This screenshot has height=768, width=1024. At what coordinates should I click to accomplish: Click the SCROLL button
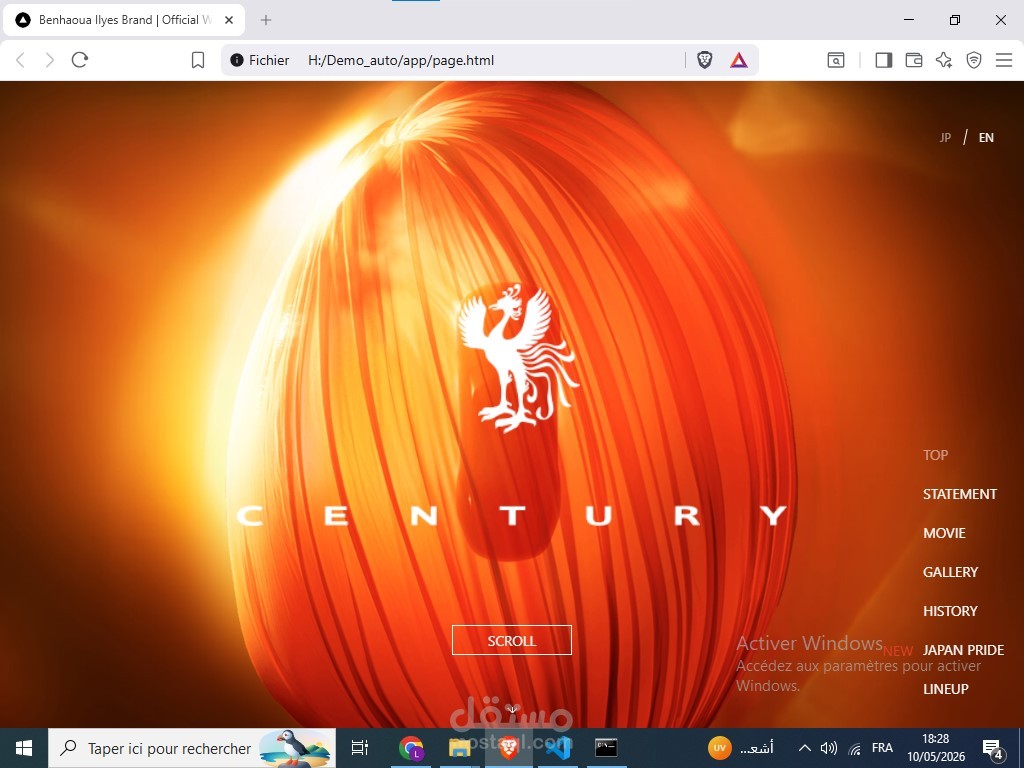(x=512, y=640)
